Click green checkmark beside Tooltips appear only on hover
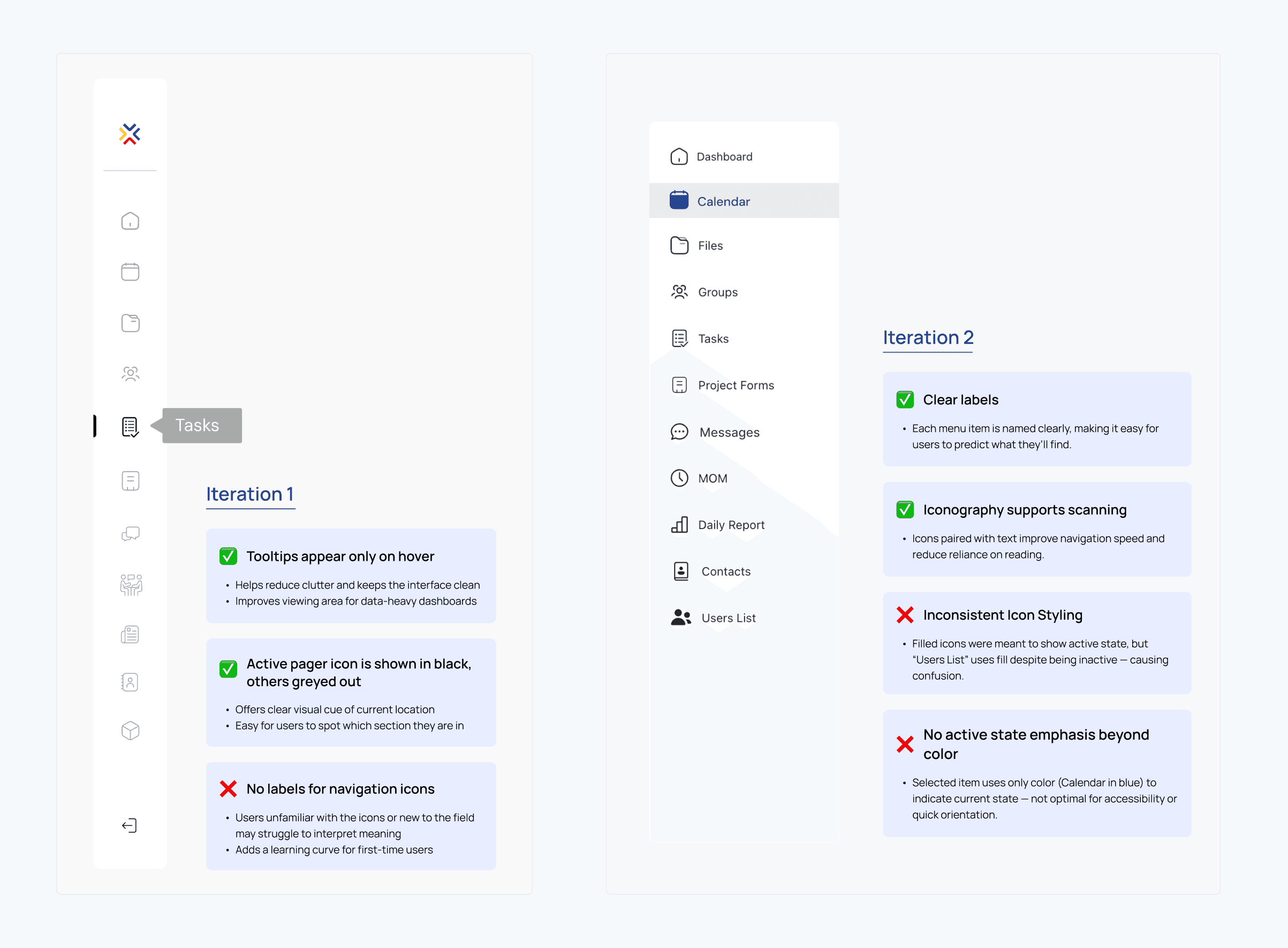Image resolution: width=1288 pixels, height=948 pixels. click(228, 556)
